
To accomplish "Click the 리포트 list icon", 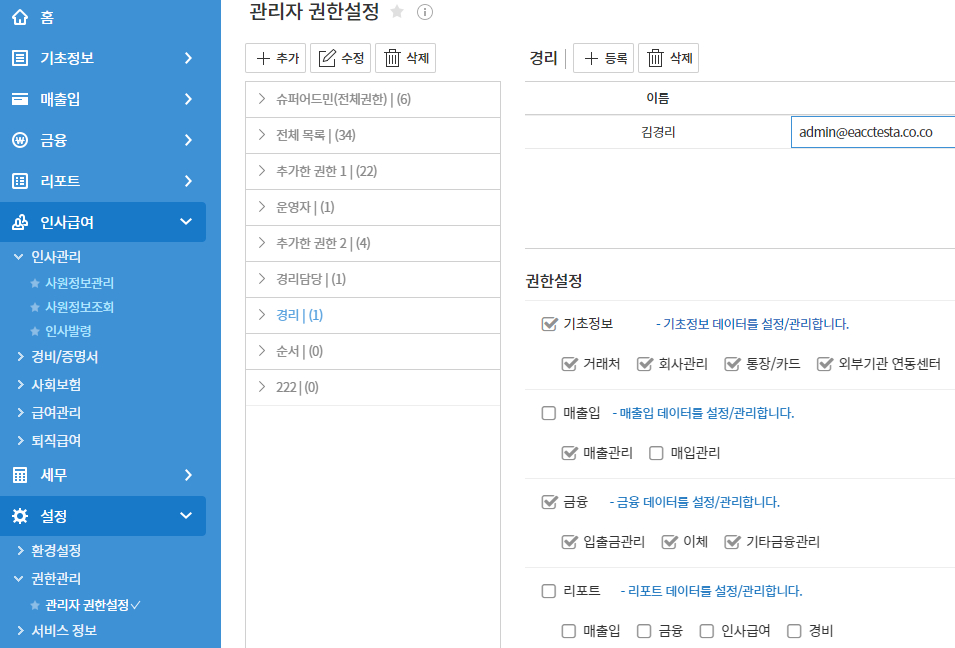I will [19, 181].
